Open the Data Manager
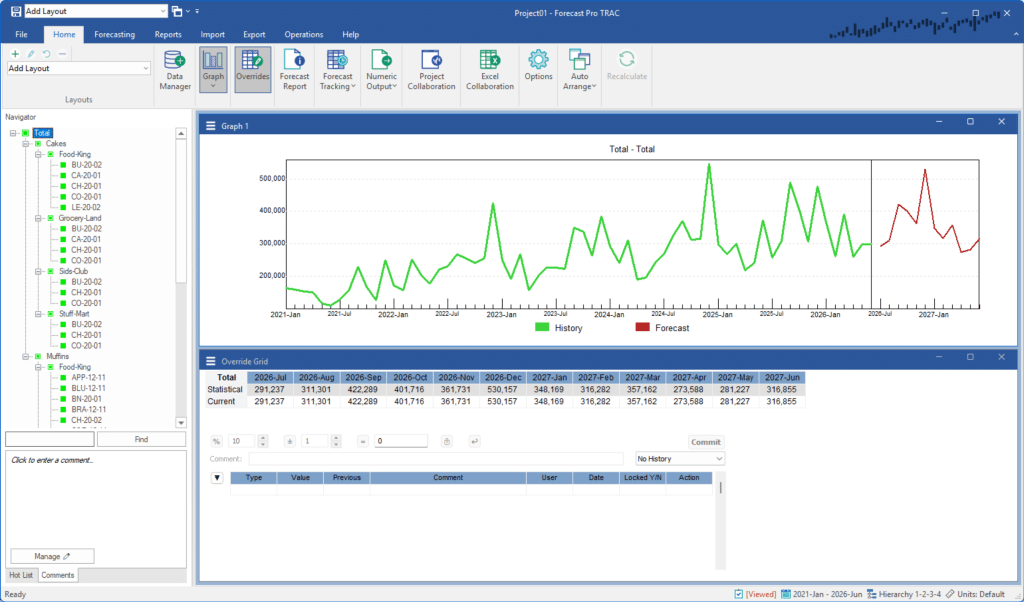The height and width of the screenshot is (602, 1024). [x=175, y=69]
